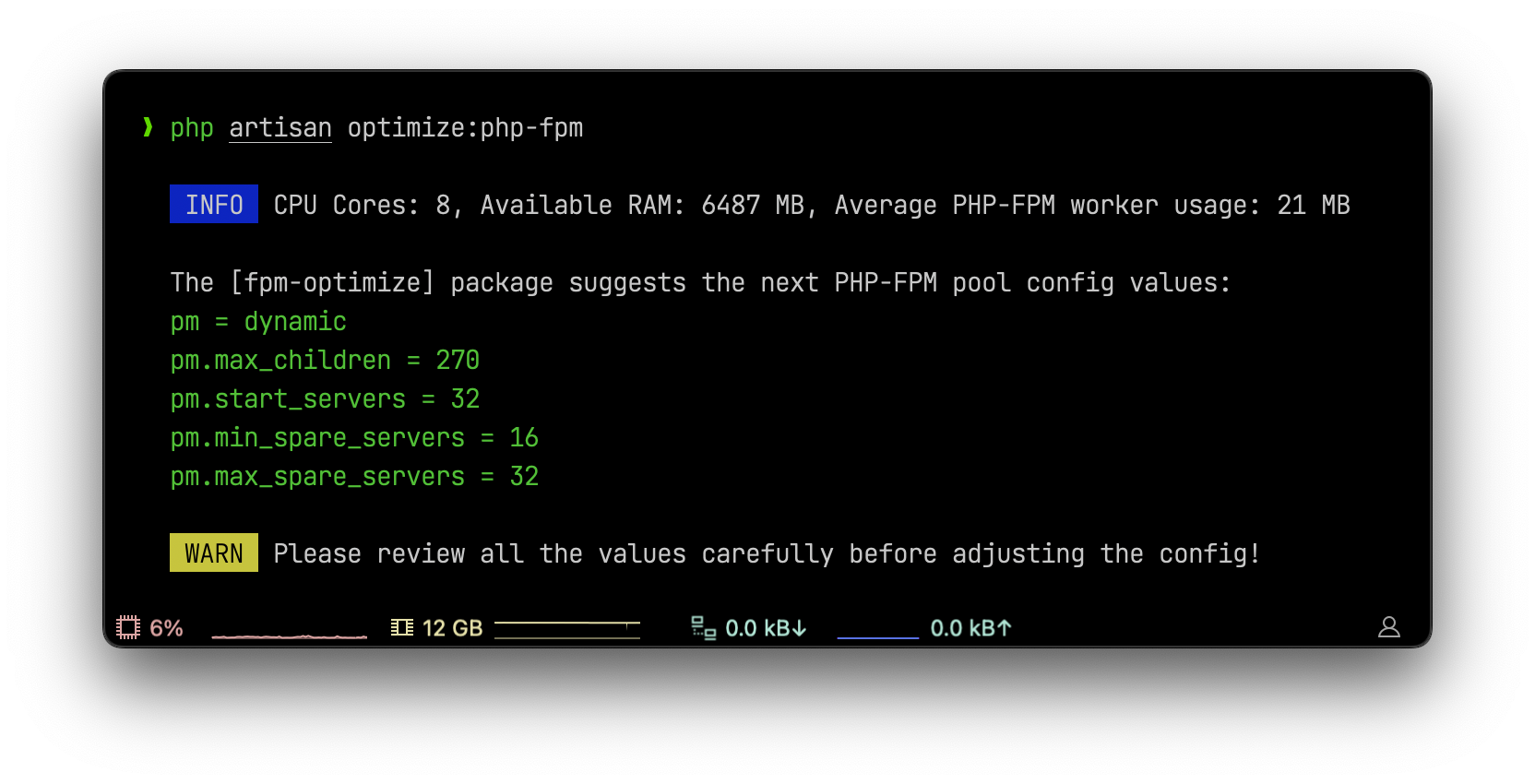
Task: Click the memory RAM icon beside 12 GB
Action: click(x=402, y=628)
